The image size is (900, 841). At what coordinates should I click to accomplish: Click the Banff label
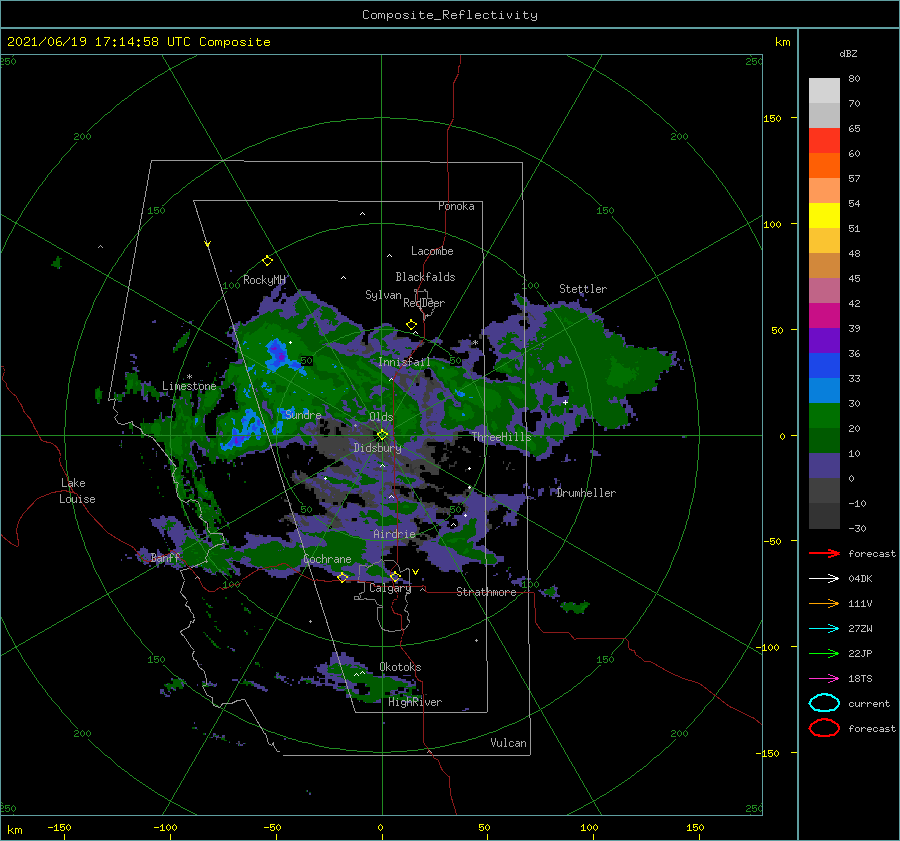click(165, 558)
